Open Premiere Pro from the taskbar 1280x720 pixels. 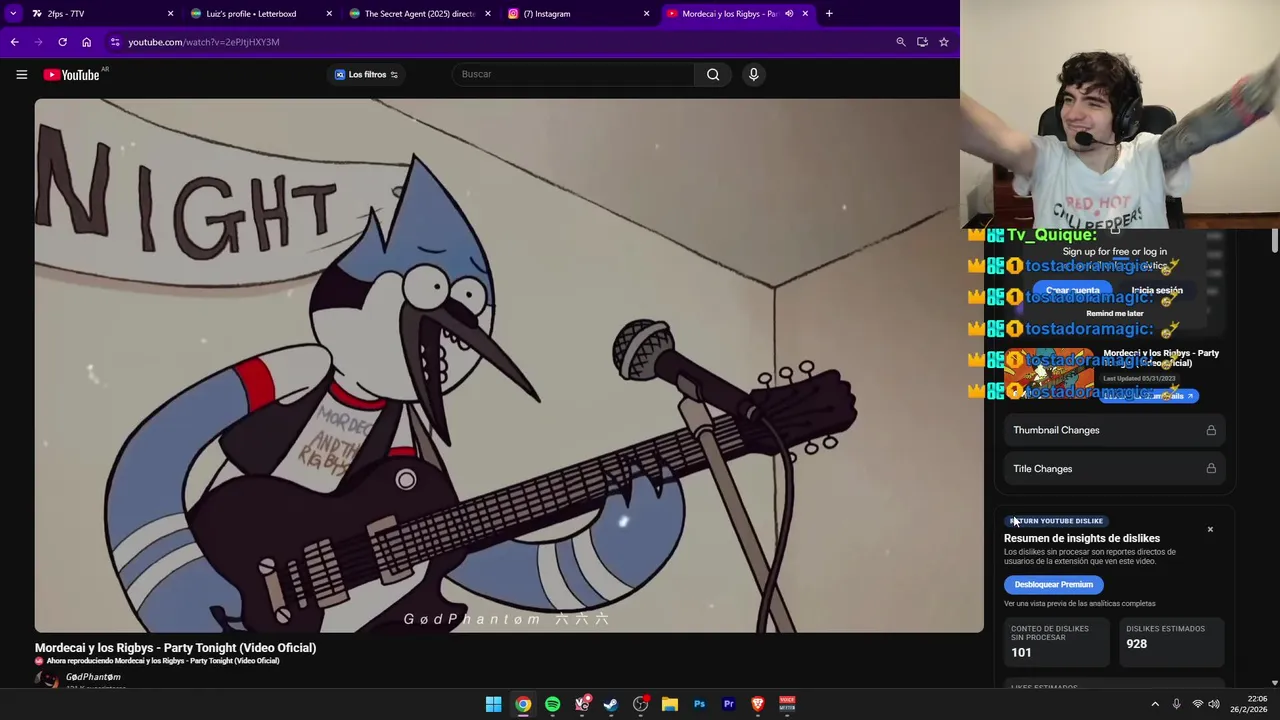728,704
